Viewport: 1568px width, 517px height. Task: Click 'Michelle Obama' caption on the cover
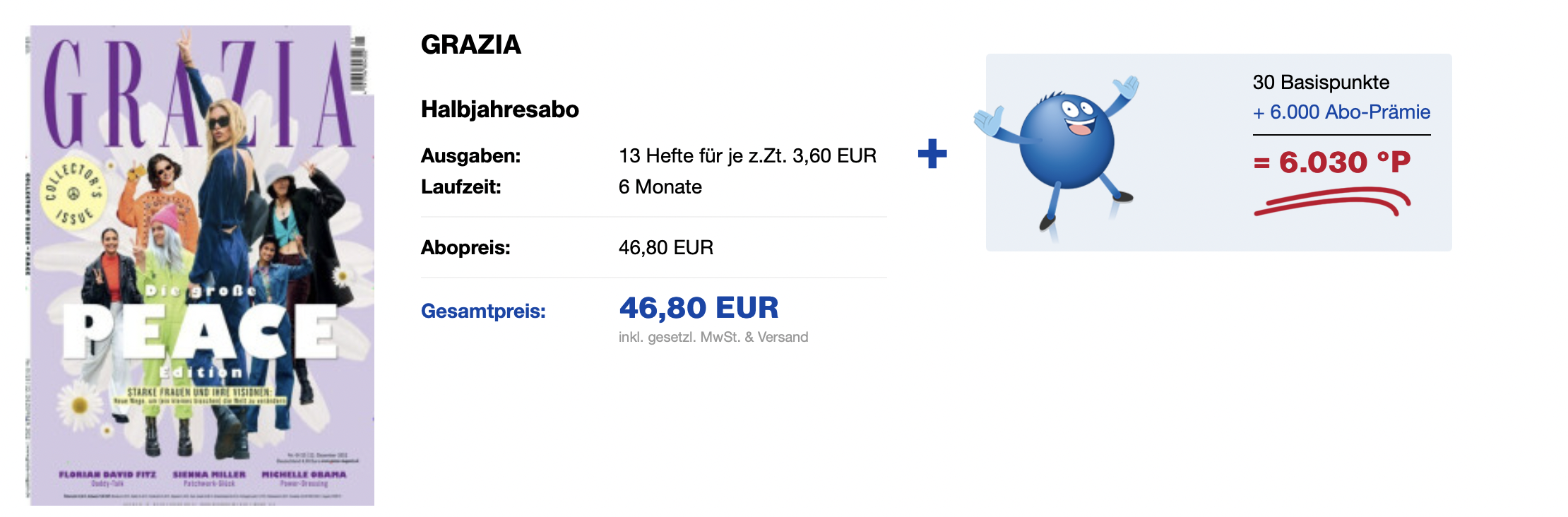304,475
